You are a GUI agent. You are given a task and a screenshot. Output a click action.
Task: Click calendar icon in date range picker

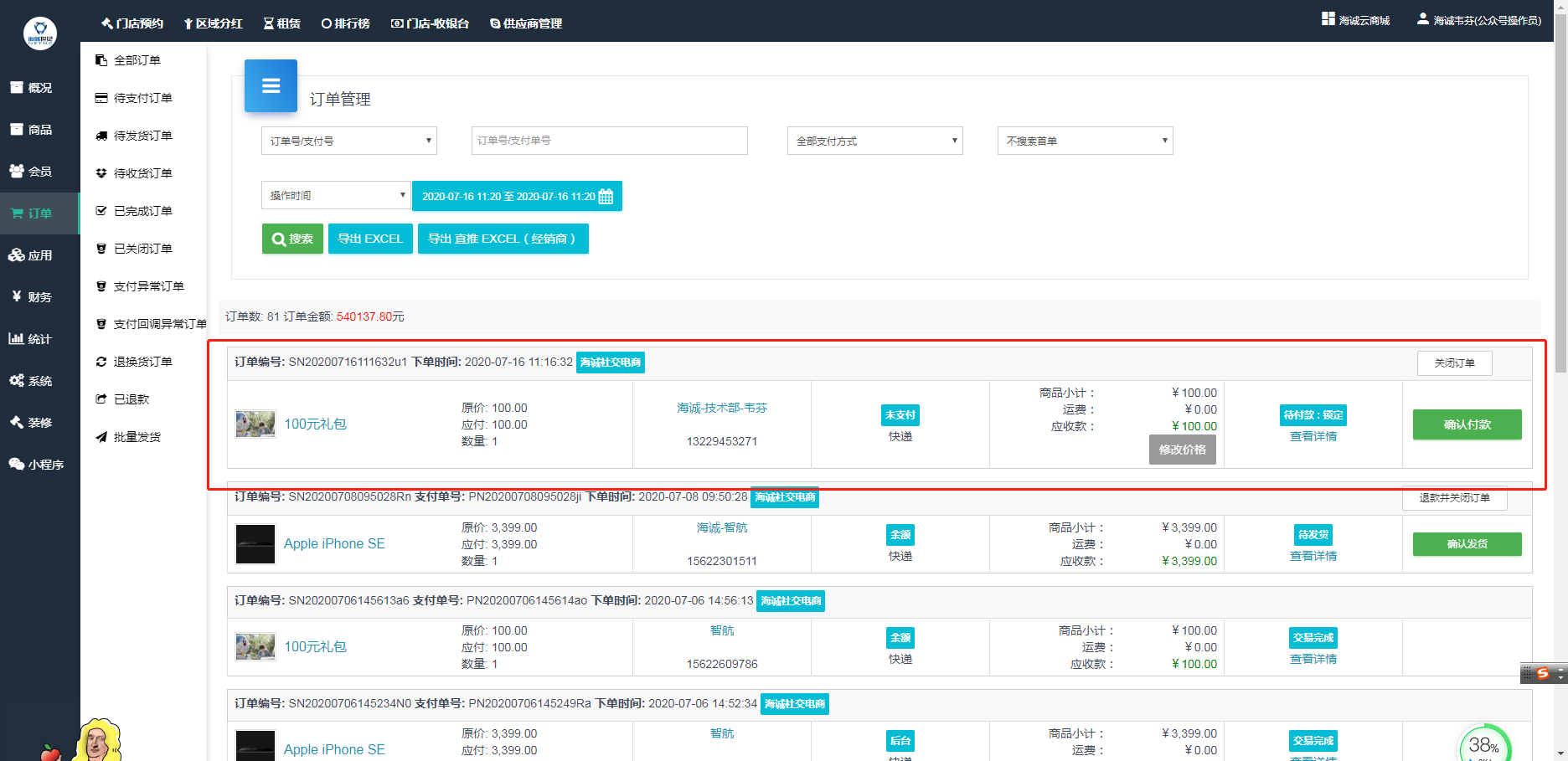[606, 197]
